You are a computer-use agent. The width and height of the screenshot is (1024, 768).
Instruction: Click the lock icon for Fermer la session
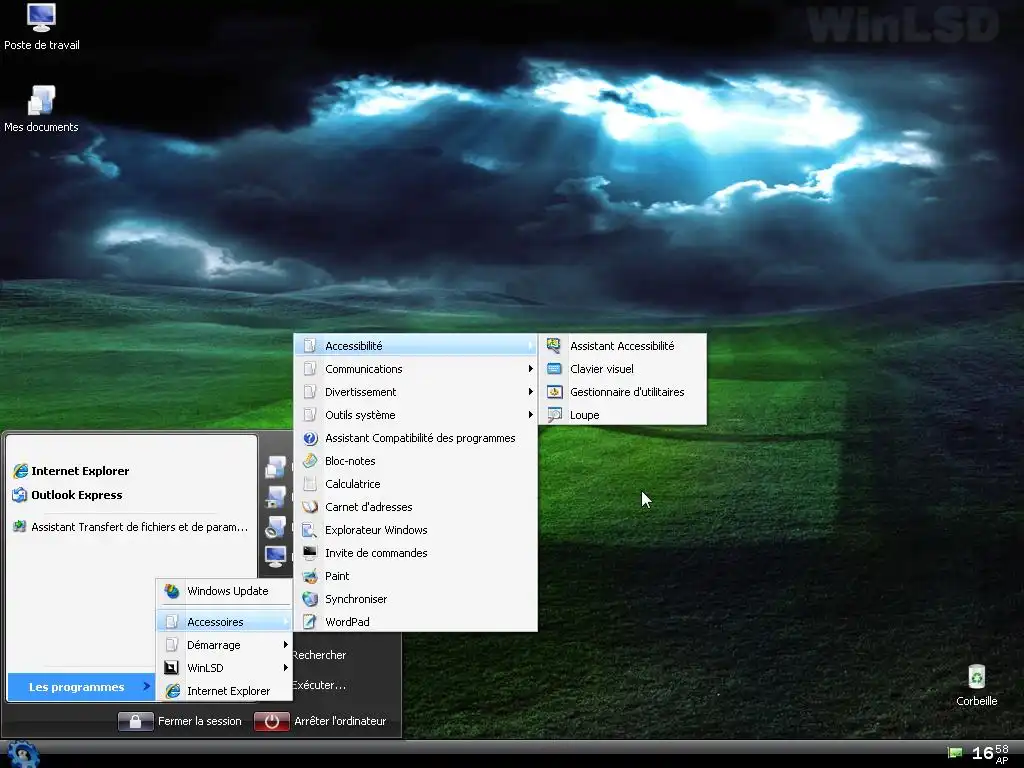pos(135,721)
